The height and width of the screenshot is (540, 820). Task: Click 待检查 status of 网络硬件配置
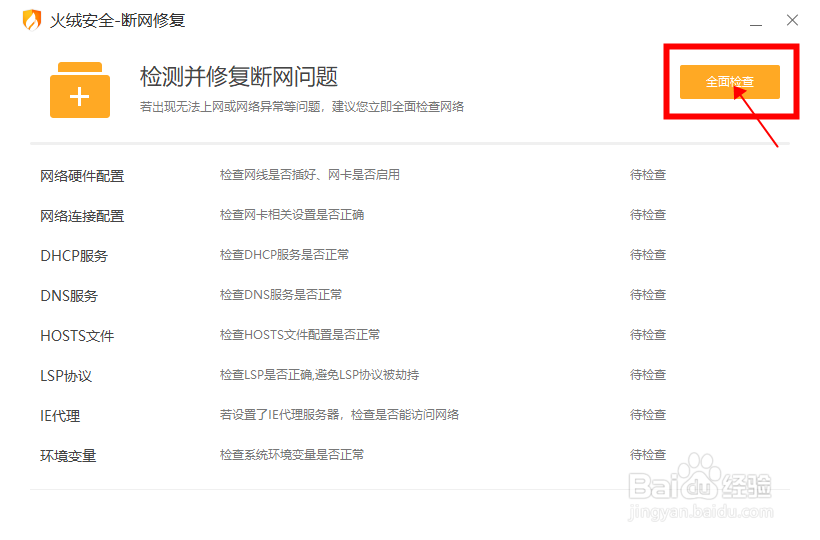pos(648,175)
